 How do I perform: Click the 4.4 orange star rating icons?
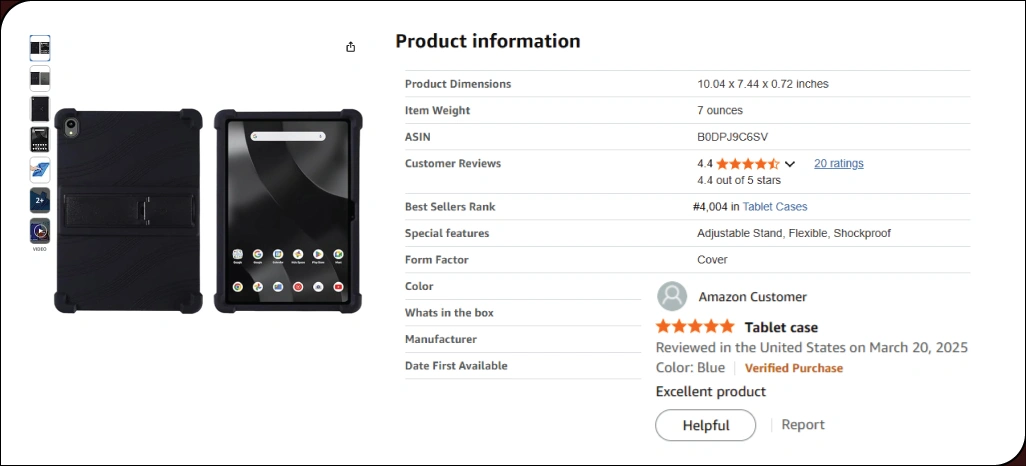748,164
